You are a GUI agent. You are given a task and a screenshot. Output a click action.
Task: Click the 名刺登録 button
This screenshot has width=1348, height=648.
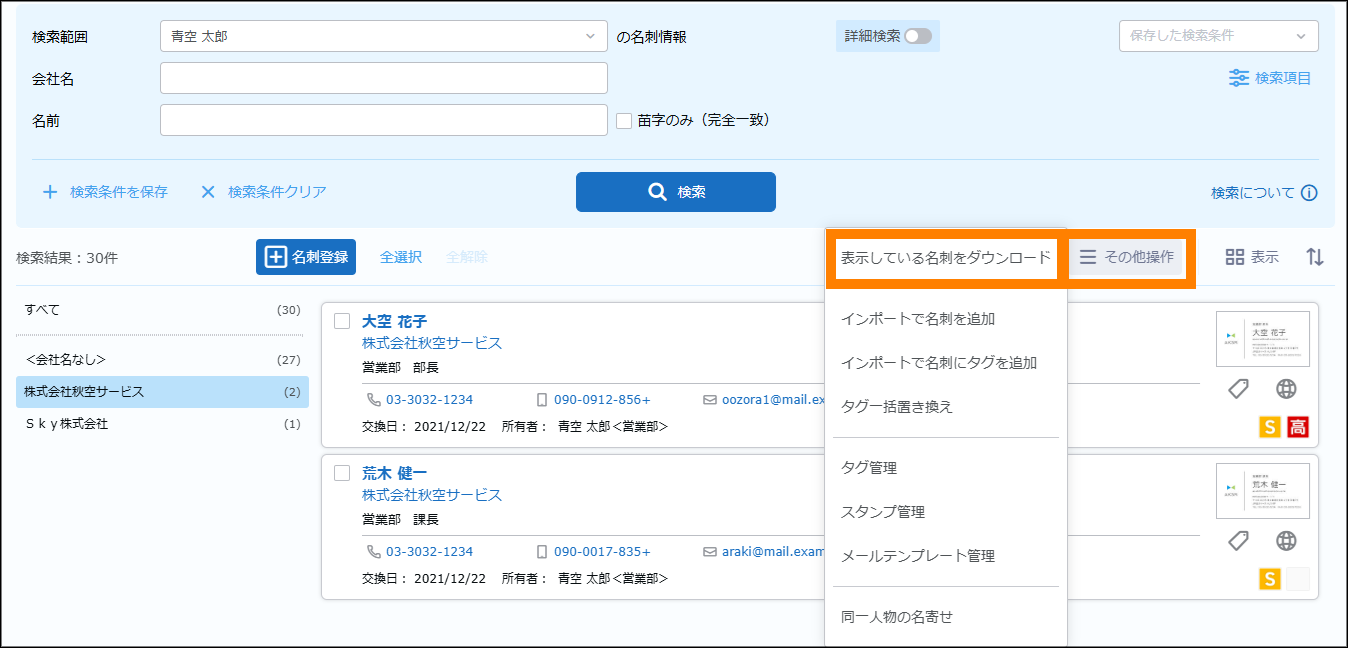click(306, 257)
